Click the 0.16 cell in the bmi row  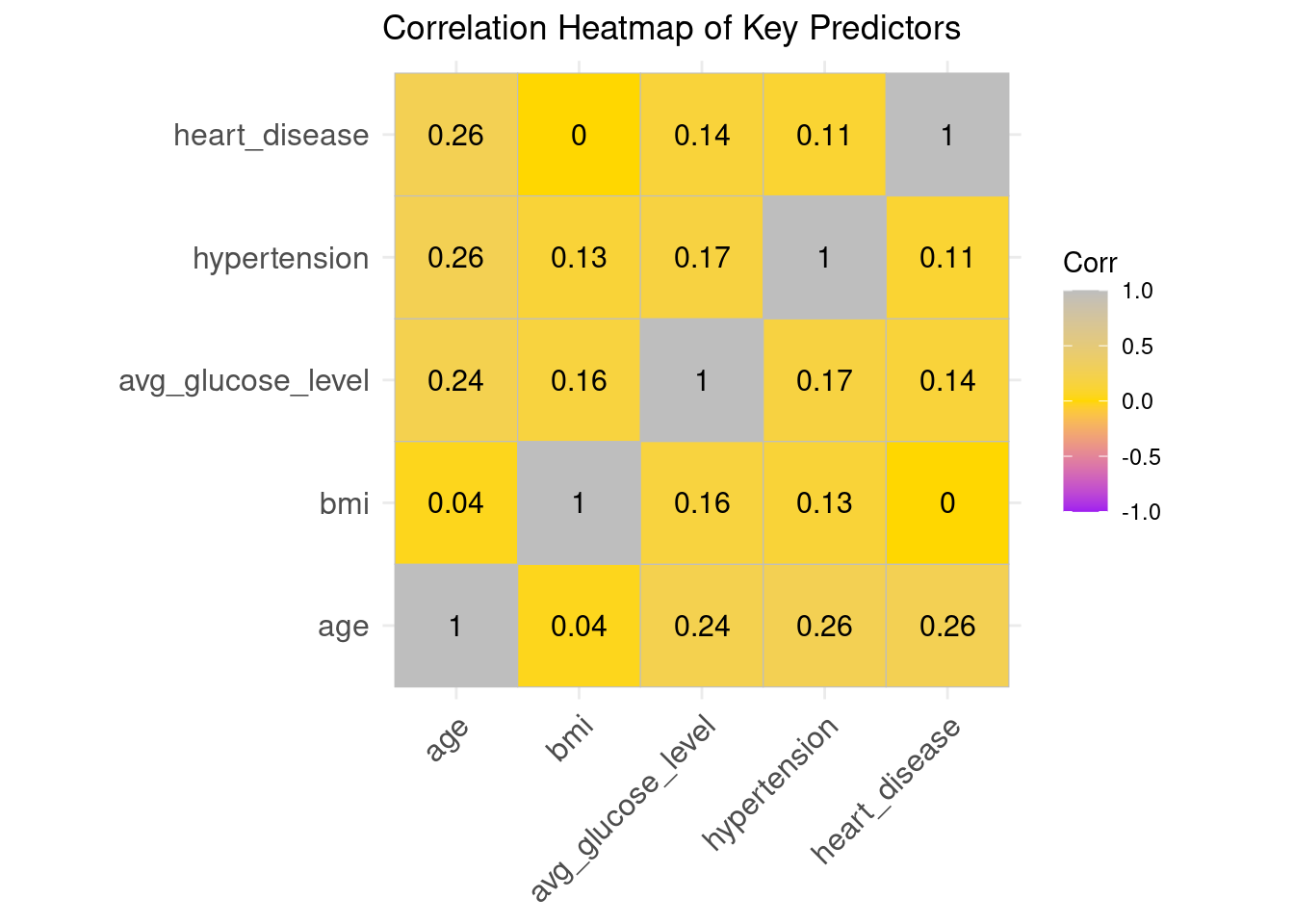click(x=702, y=503)
